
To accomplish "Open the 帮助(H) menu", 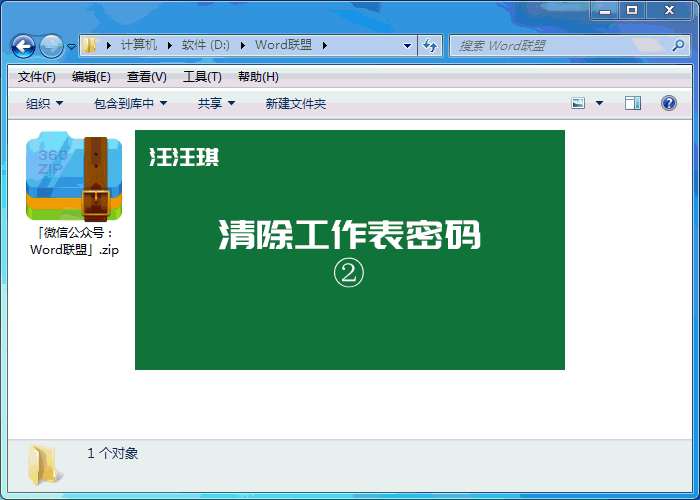I will click(258, 77).
